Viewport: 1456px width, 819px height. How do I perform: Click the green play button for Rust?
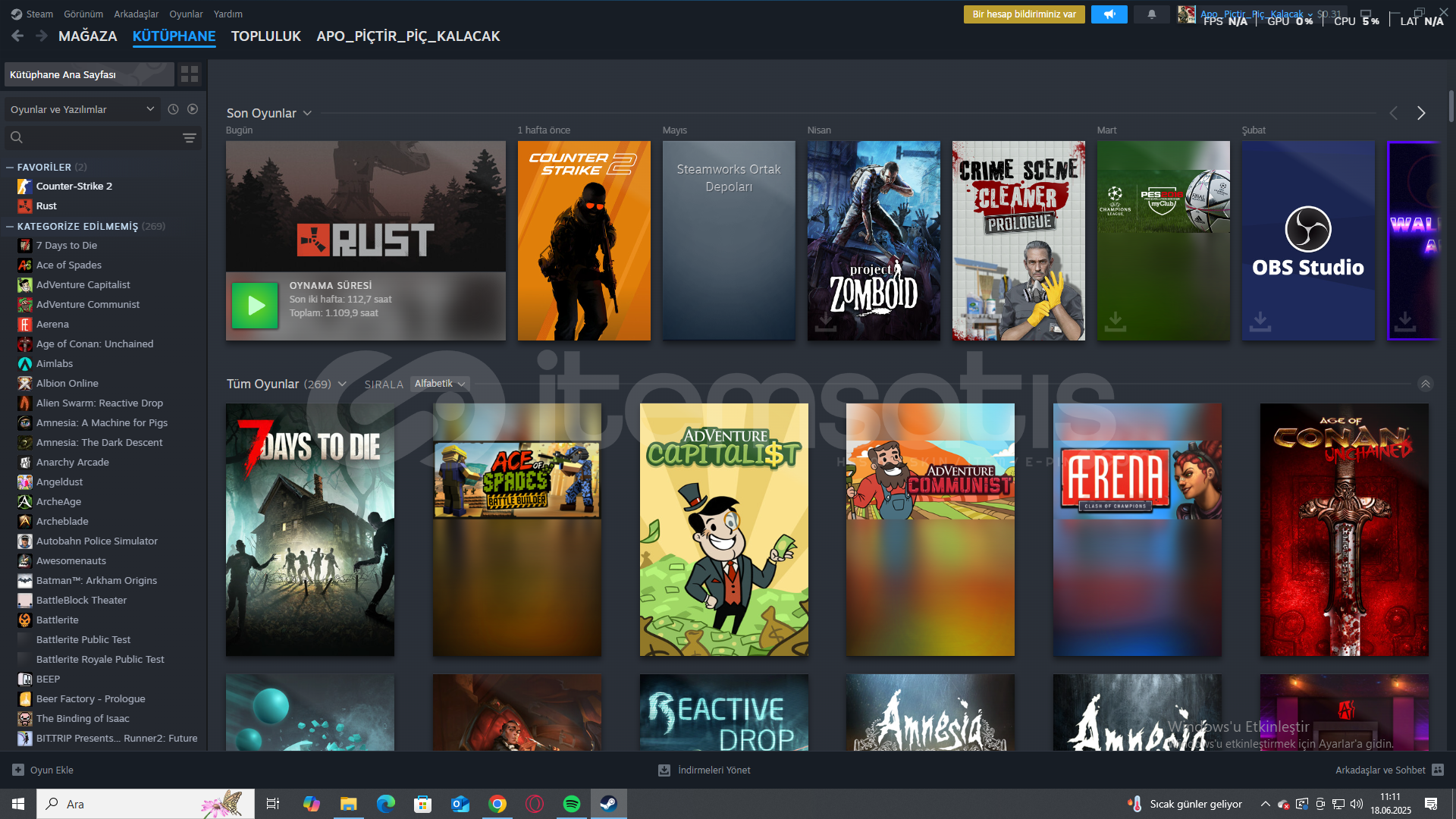click(x=255, y=306)
